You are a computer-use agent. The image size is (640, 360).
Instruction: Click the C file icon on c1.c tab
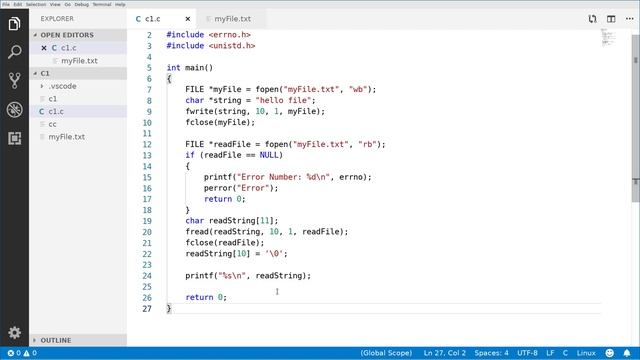(138, 19)
